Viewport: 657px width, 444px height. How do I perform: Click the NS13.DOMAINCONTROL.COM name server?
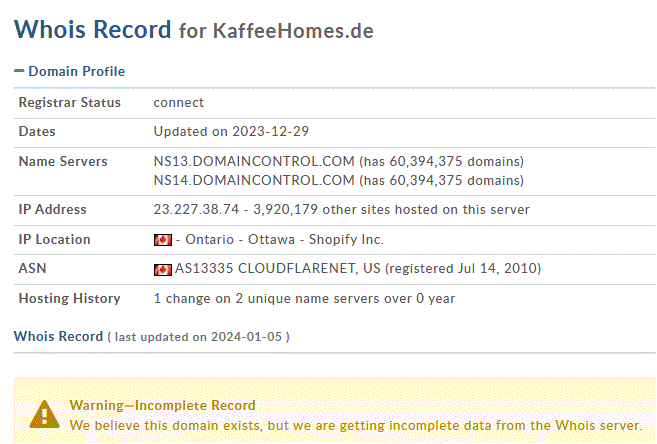[x=254, y=161]
